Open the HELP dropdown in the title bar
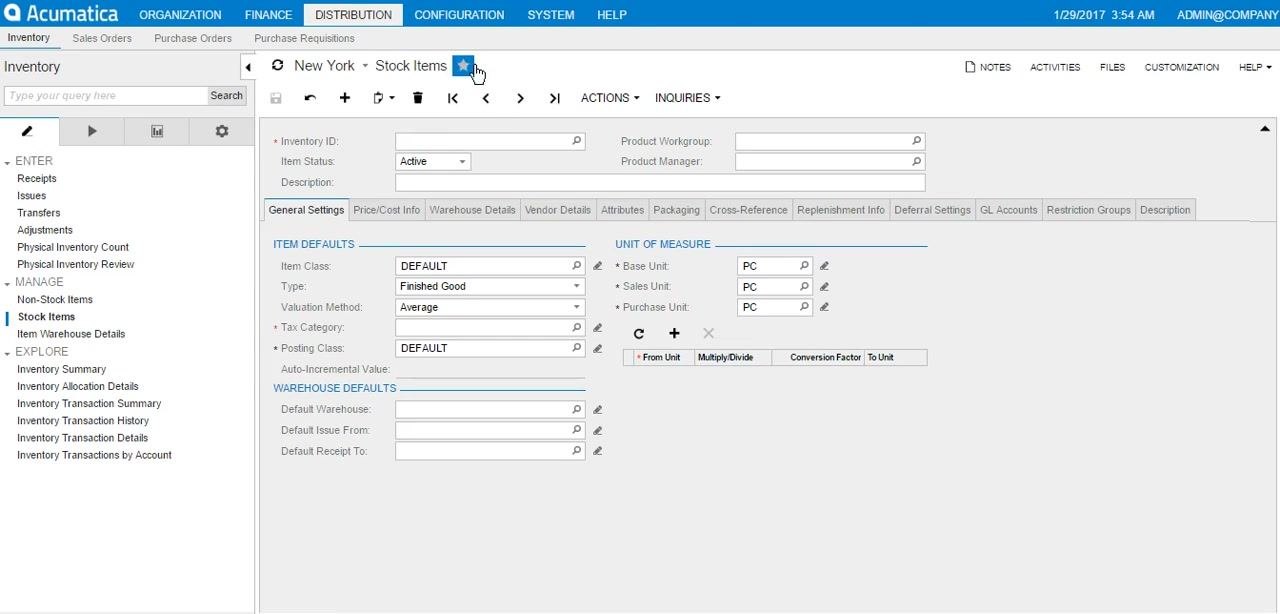Viewport: 1280px width, 614px height. coord(1255,67)
